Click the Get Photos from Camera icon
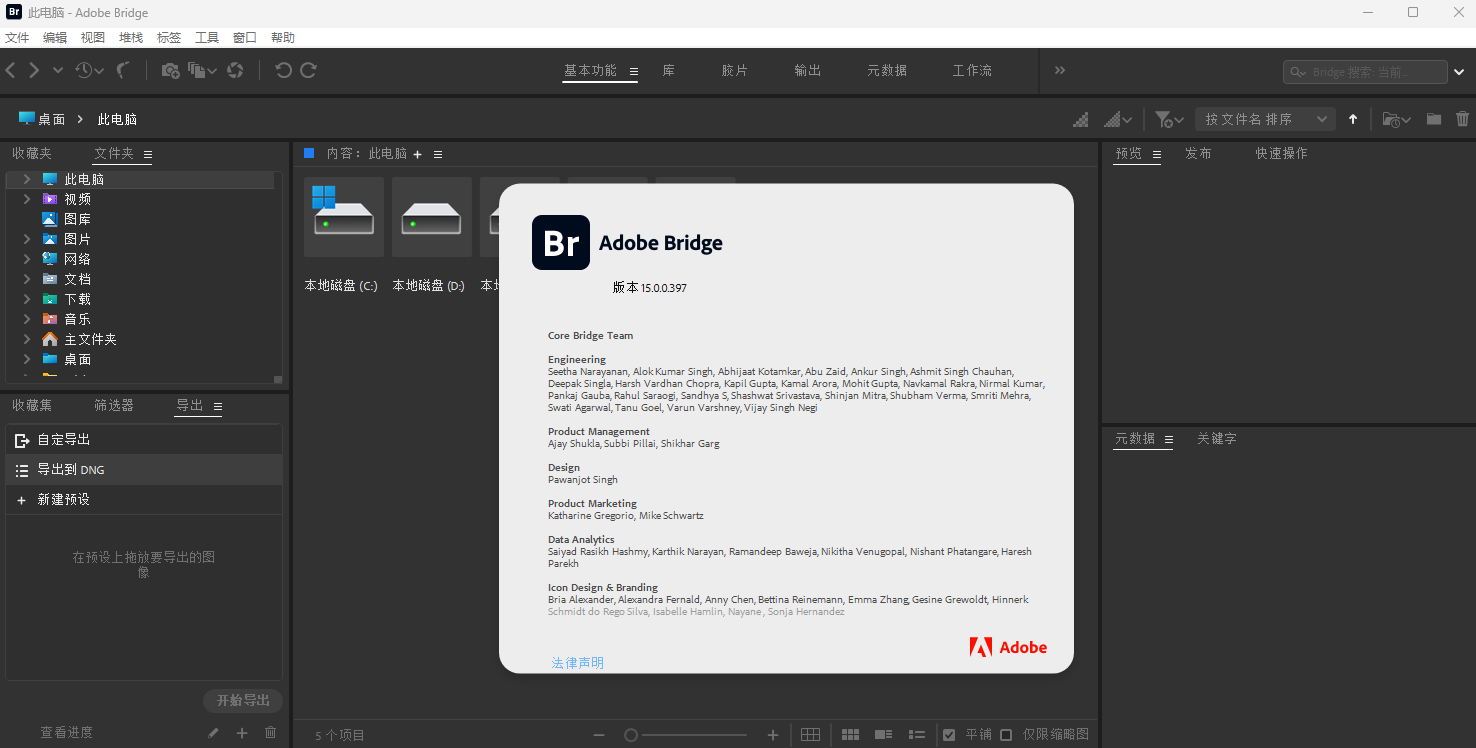The height and width of the screenshot is (748, 1476). coord(170,70)
